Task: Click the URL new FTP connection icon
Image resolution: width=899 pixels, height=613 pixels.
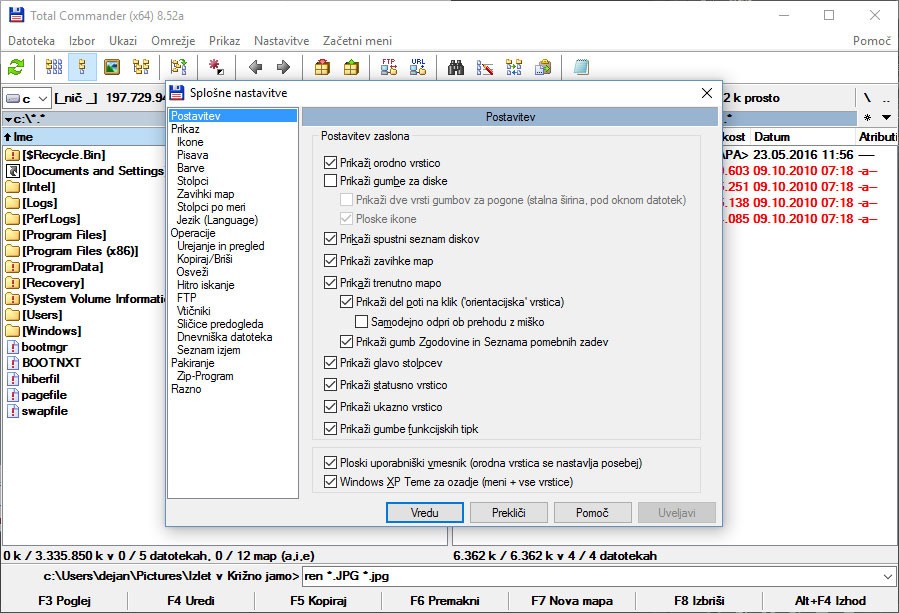Action: coord(418,67)
